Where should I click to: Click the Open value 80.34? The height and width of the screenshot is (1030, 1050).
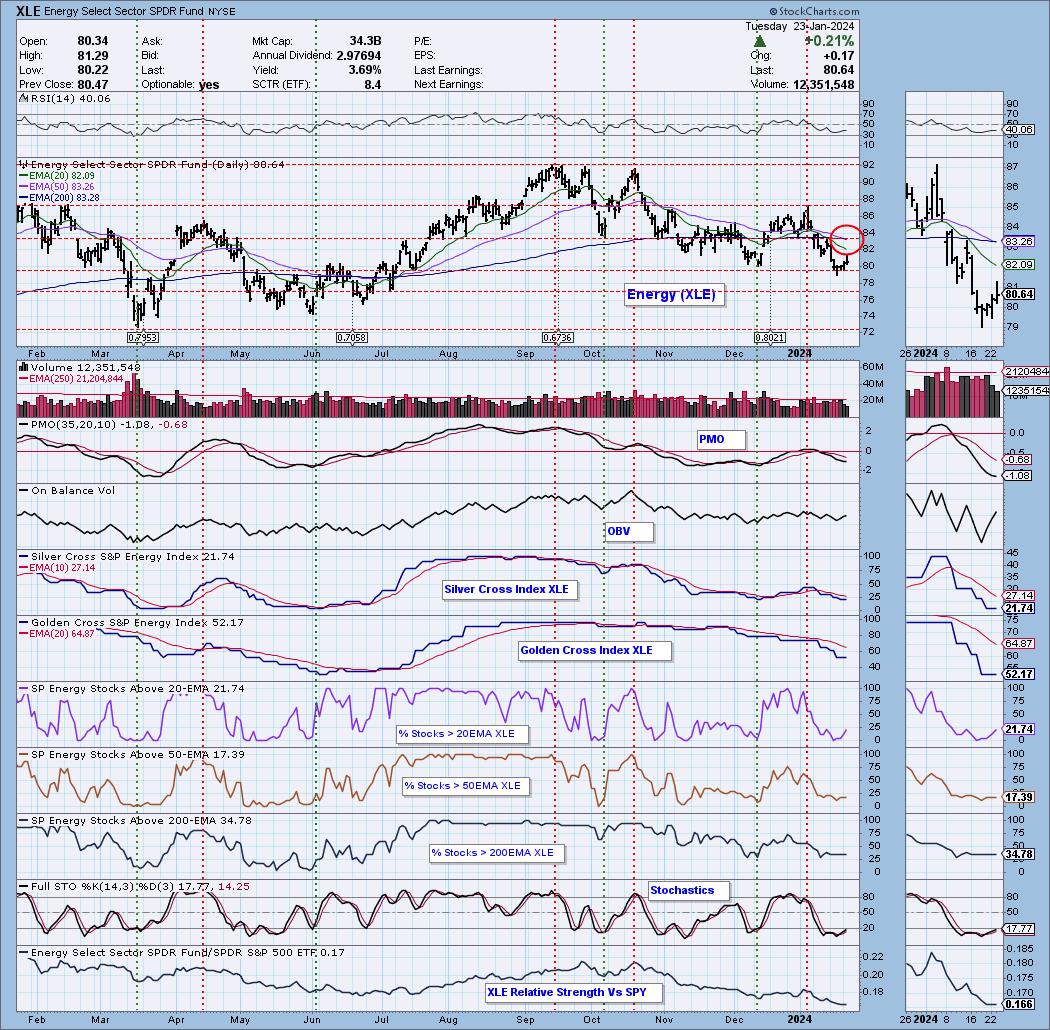(x=92, y=42)
